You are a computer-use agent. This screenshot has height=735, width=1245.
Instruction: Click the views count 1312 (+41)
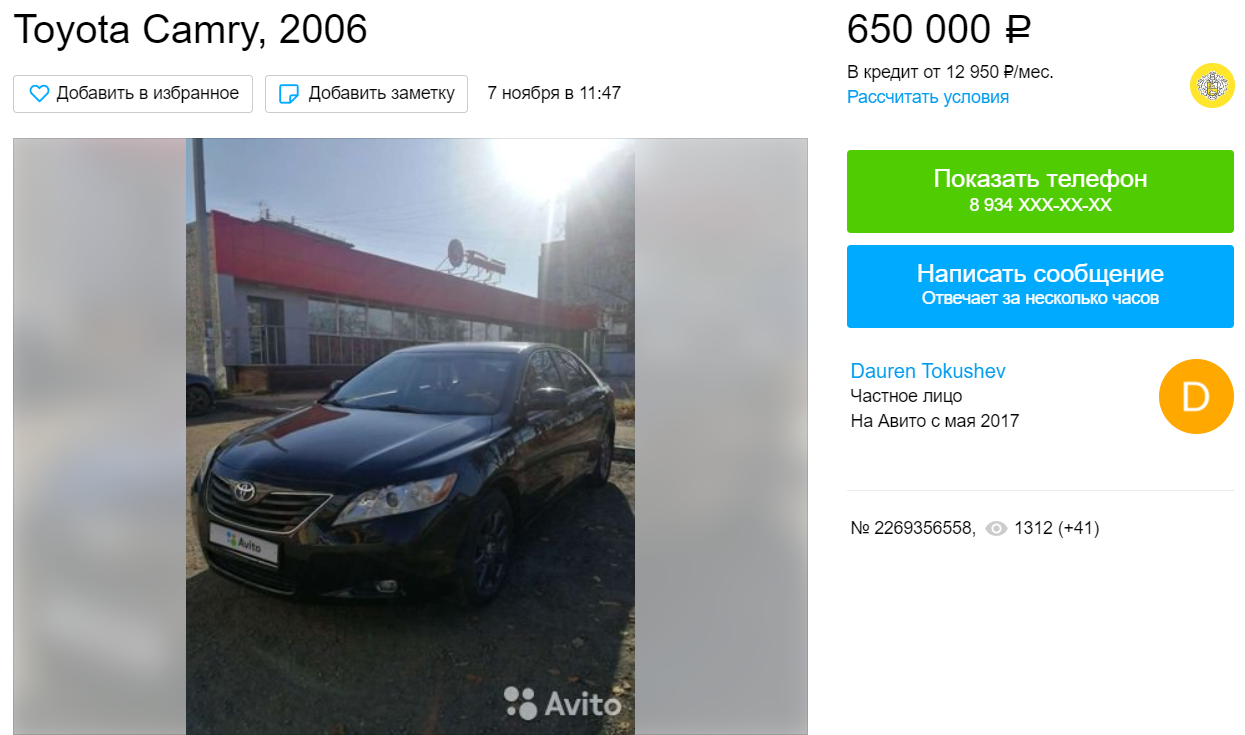coord(1056,528)
